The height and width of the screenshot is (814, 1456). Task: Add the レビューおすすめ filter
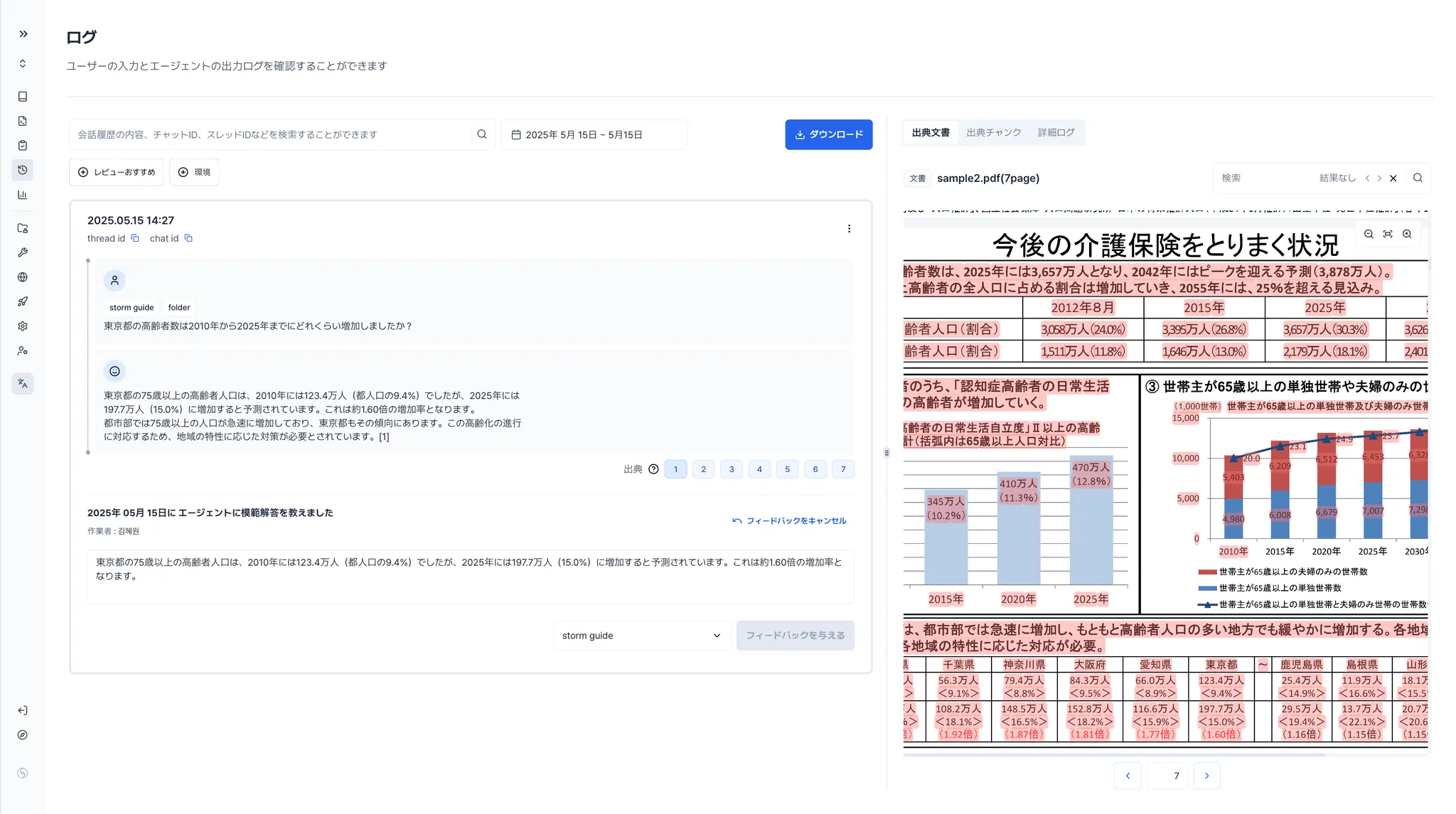117,172
